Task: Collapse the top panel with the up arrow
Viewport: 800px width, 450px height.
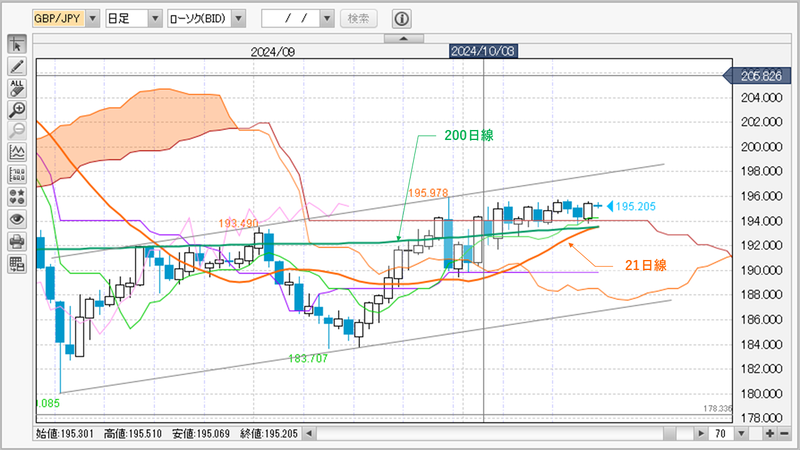Action: pos(404,38)
